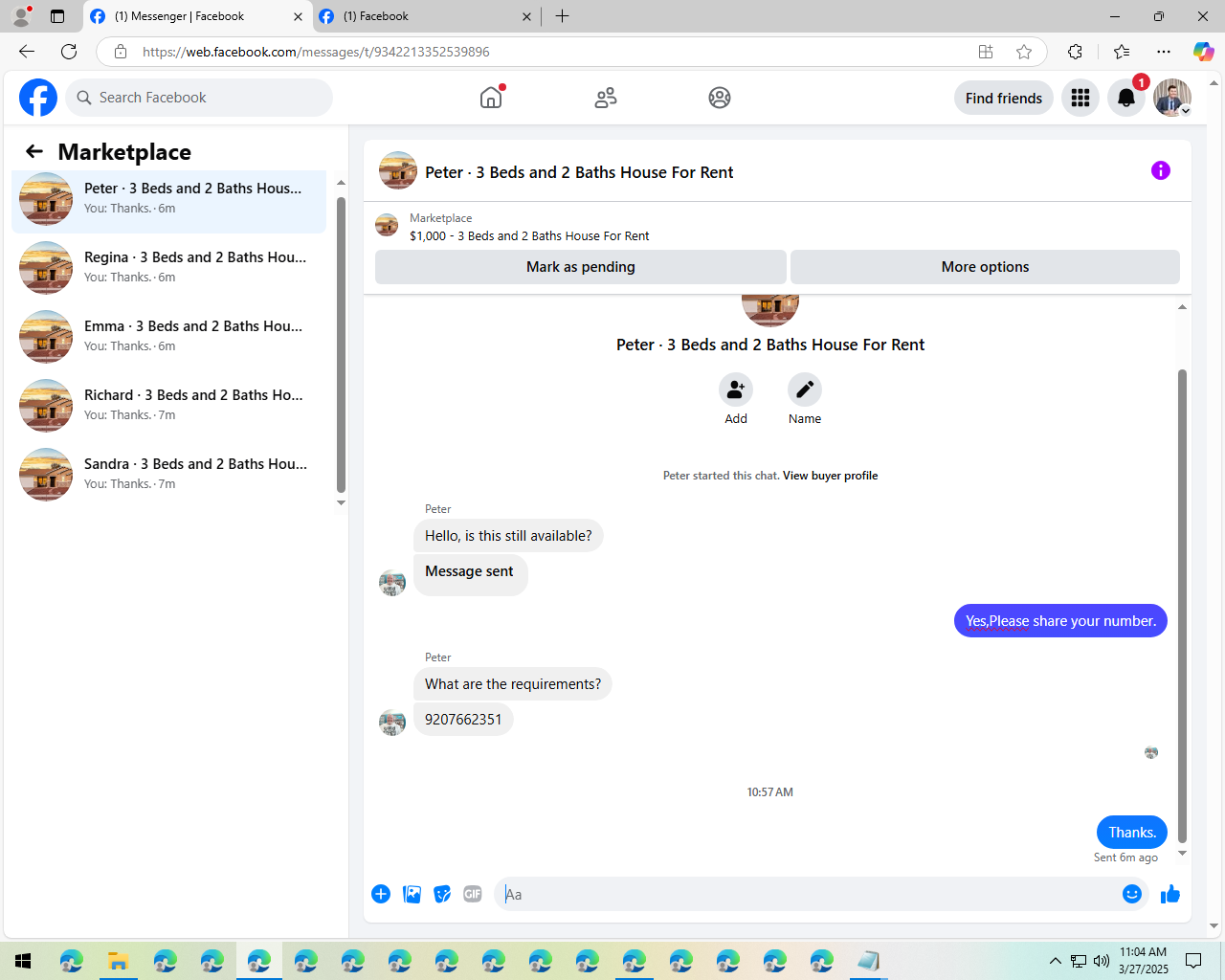The height and width of the screenshot is (980, 1225).
Task: Open the Facebook menu grid icon
Action: click(1080, 98)
